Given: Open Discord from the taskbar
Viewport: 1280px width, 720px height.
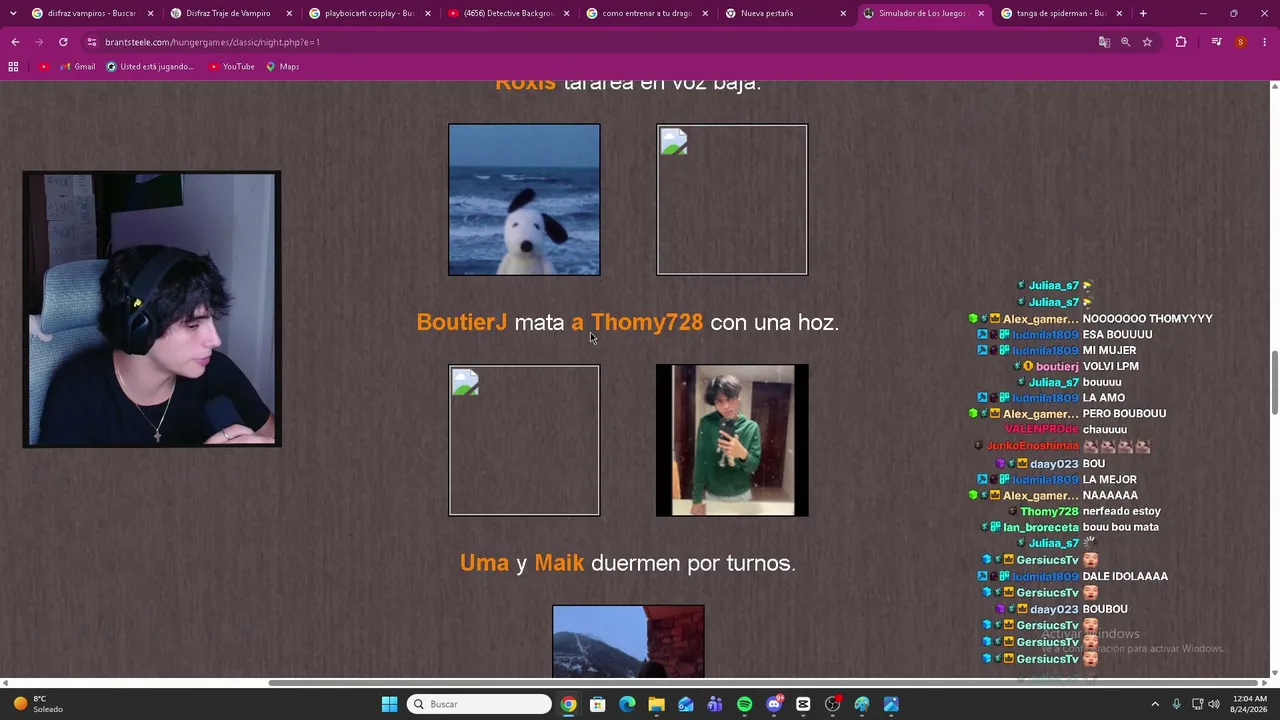Looking at the screenshot, I should click(x=774, y=704).
